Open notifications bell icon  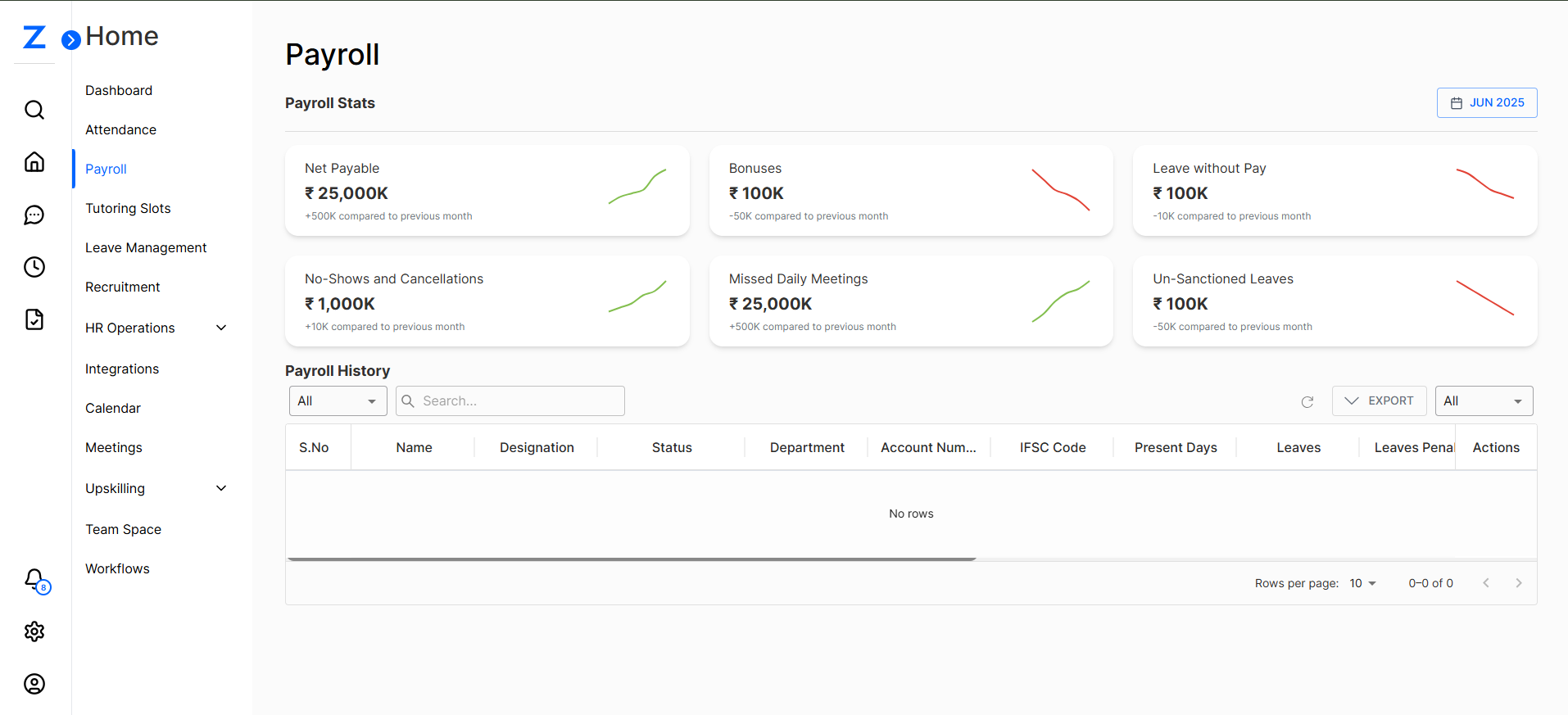35,580
